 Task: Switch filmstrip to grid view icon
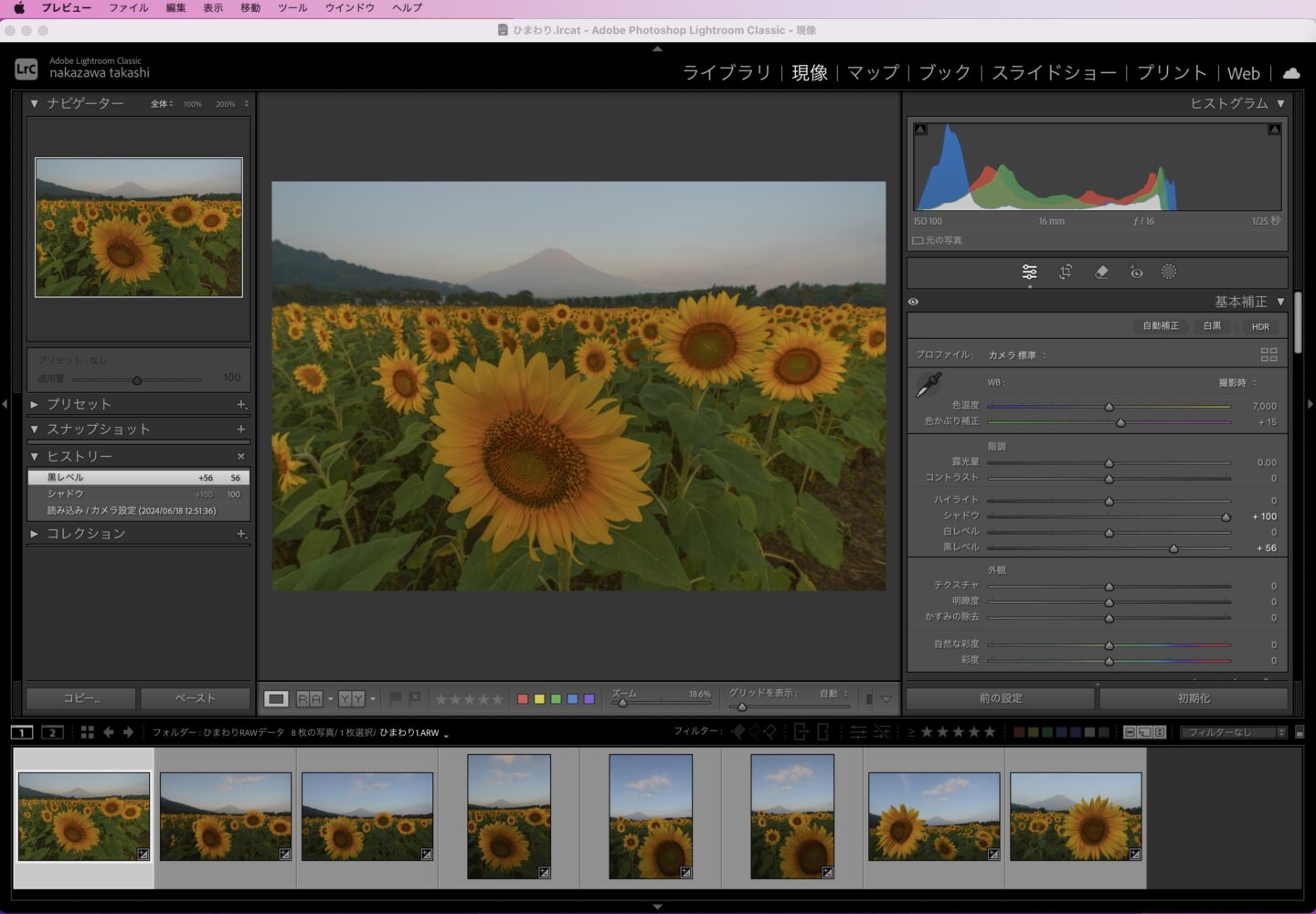click(x=88, y=732)
